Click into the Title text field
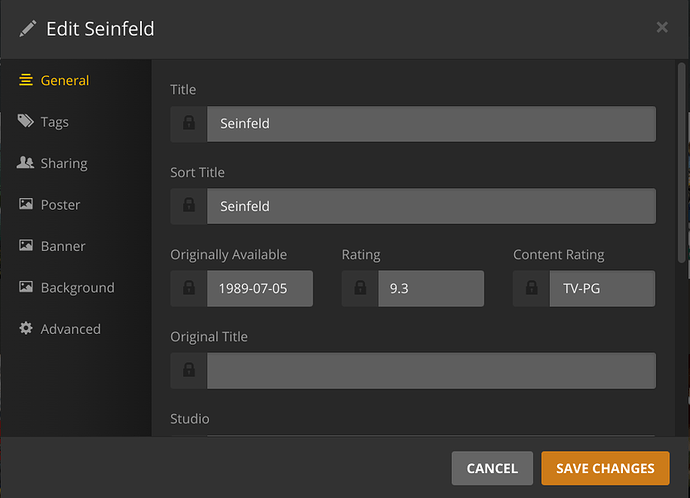The height and width of the screenshot is (498, 690). pos(431,124)
